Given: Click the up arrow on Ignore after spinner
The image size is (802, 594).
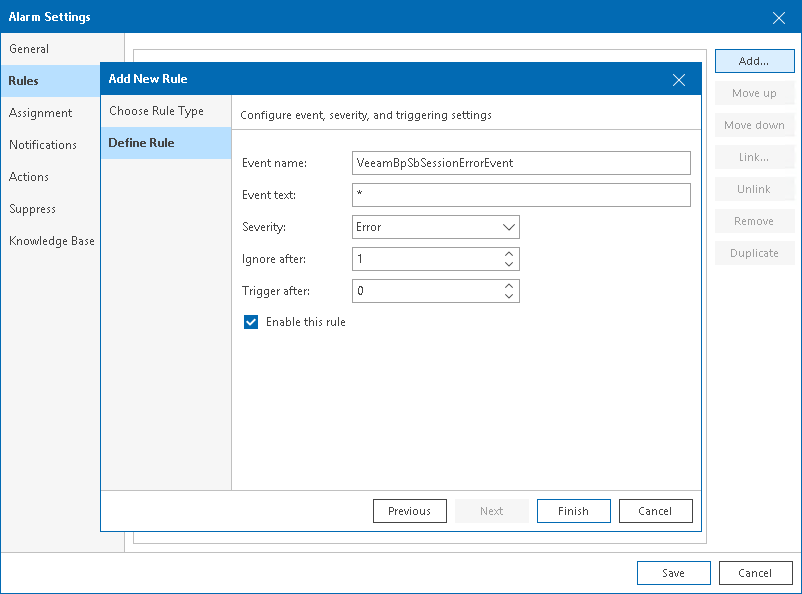Looking at the screenshot, I should coord(508,254).
